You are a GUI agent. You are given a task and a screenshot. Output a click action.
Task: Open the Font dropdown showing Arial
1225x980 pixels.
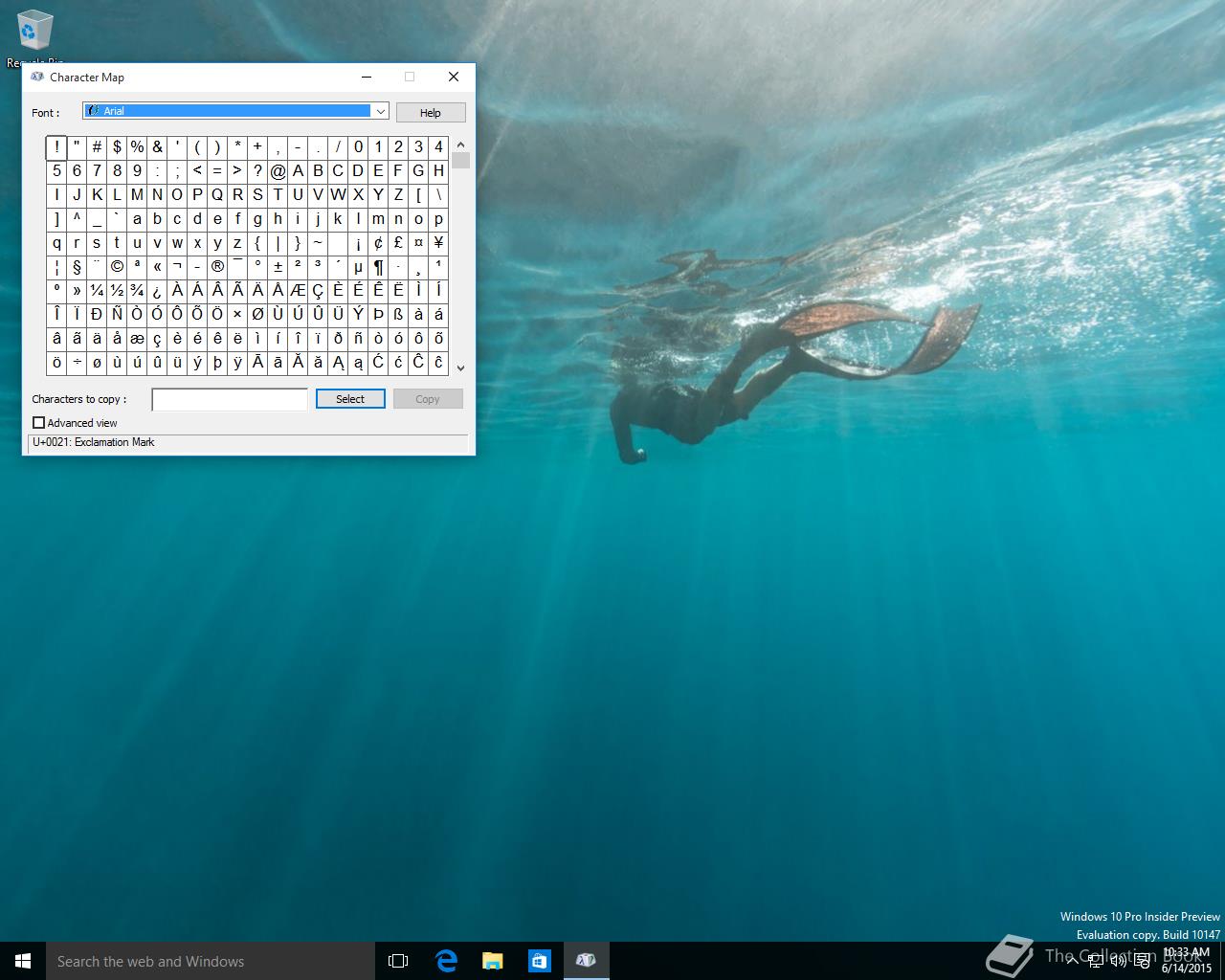(x=235, y=111)
